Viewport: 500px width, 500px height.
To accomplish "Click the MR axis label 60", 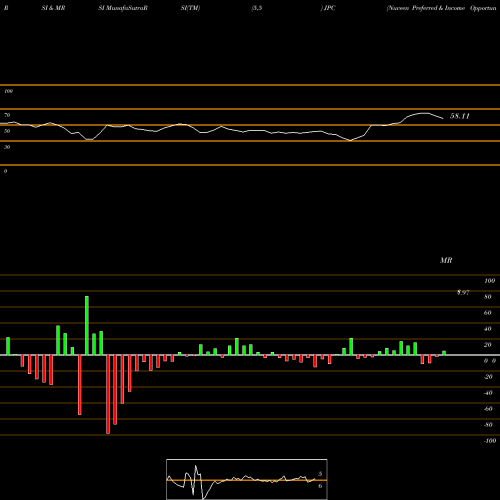I will coord(488,313).
